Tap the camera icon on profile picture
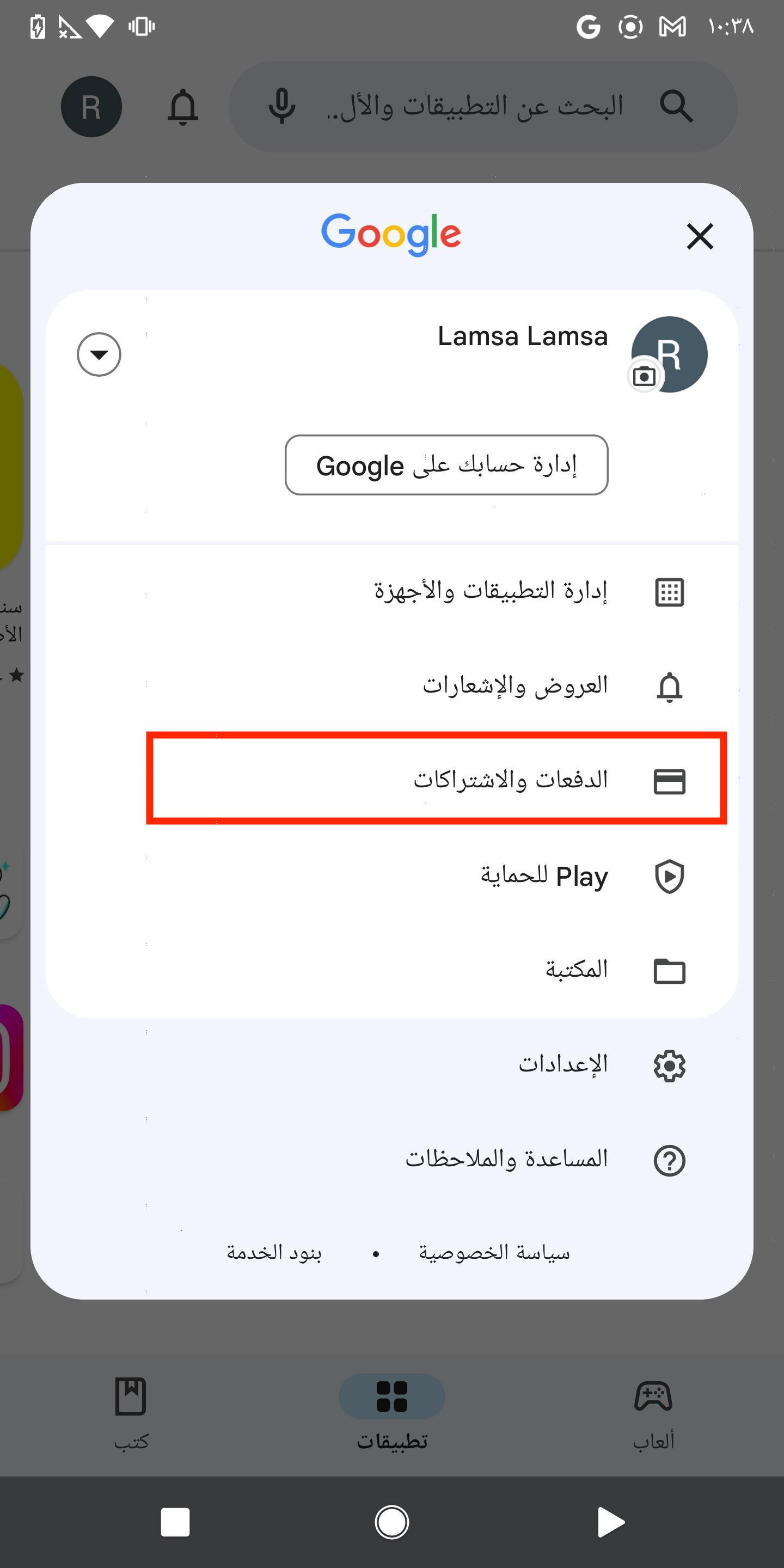Image resolution: width=784 pixels, height=1568 pixels. pyautogui.click(x=644, y=377)
